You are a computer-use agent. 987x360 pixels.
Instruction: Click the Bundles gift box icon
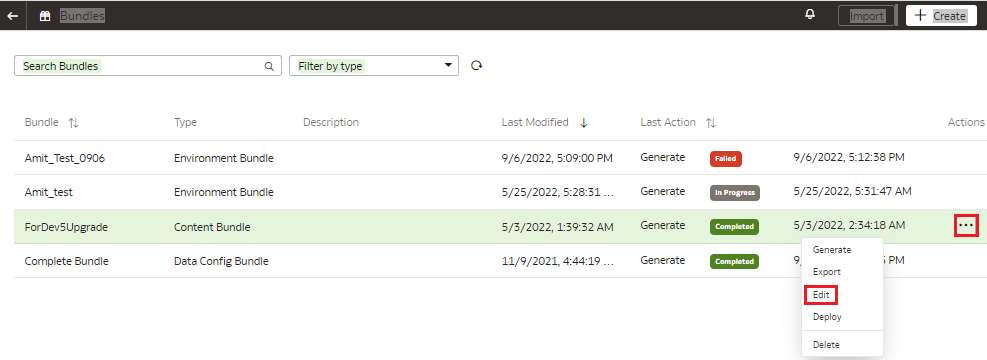(x=45, y=16)
